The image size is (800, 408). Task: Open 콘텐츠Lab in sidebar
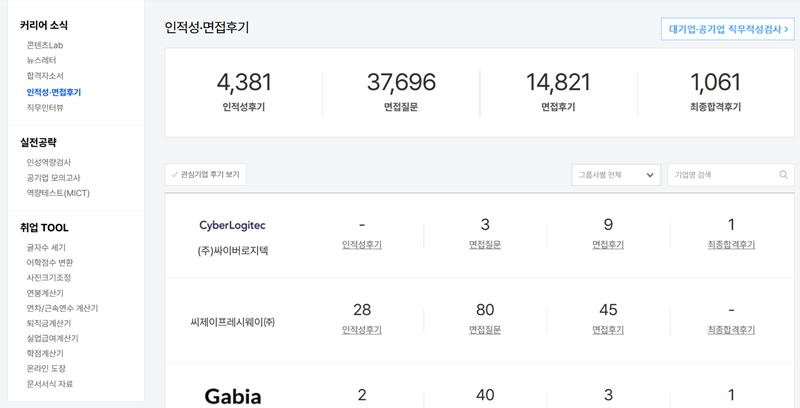click(x=45, y=45)
